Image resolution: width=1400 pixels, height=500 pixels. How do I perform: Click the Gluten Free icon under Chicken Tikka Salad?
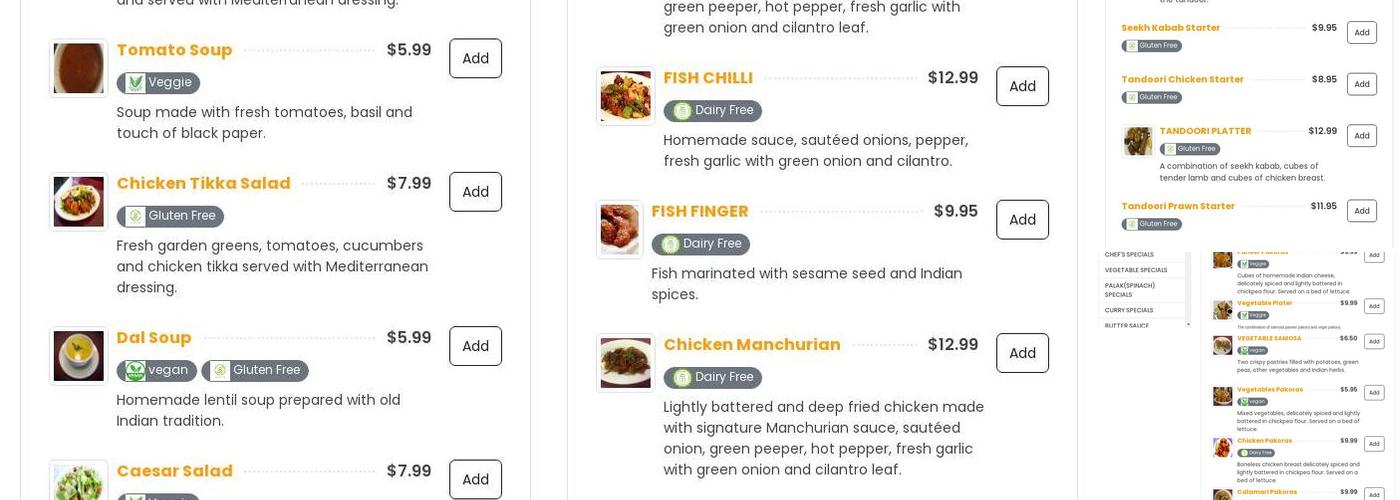pos(135,216)
